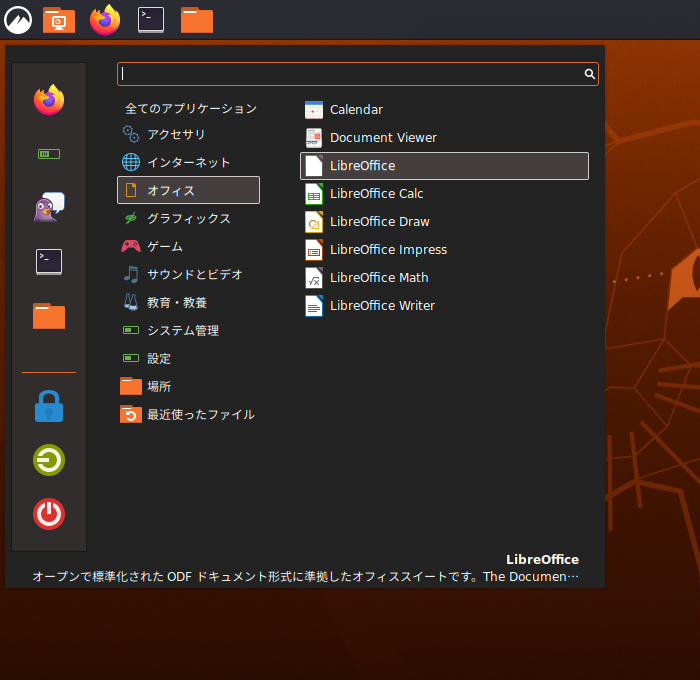Image resolution: width=700 pixels, height=680 pixels.
Task: Select オフィス category
Action: (188, 190)
